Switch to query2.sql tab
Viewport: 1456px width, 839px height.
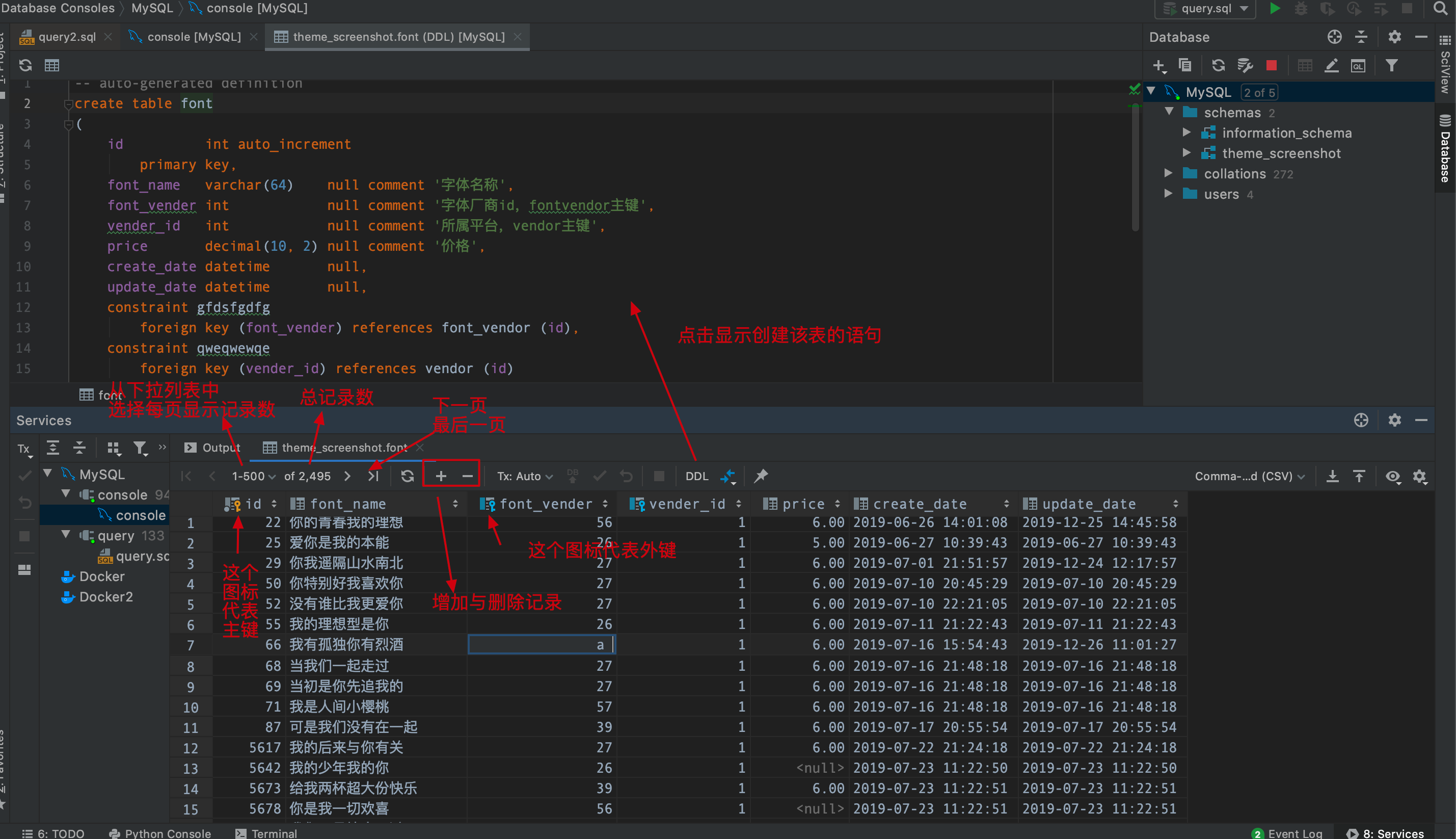pyautogui.click(x=66, y=37)
